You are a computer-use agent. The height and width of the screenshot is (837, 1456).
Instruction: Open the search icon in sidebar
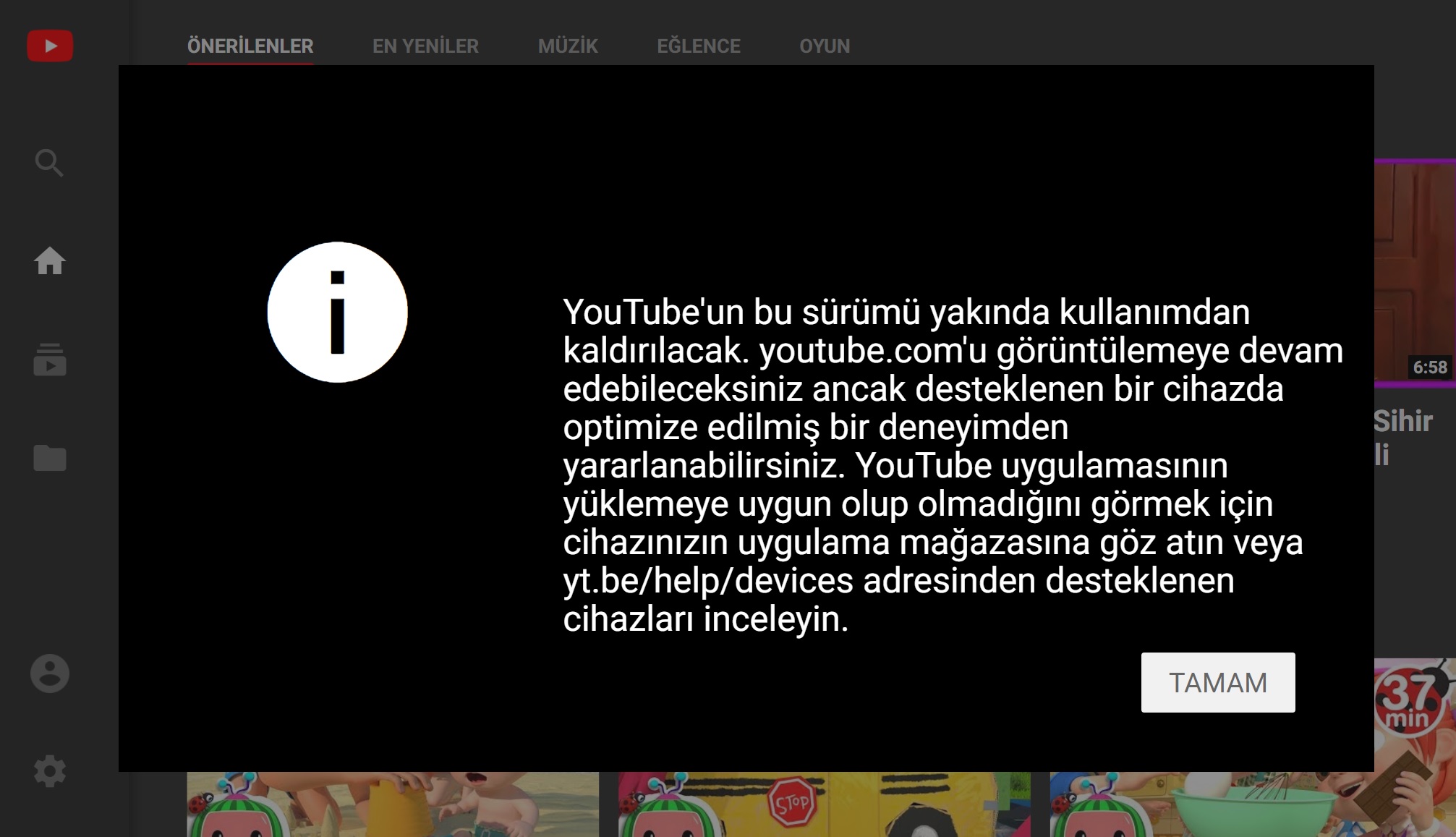pyautogui.click(x=49, y=163)
